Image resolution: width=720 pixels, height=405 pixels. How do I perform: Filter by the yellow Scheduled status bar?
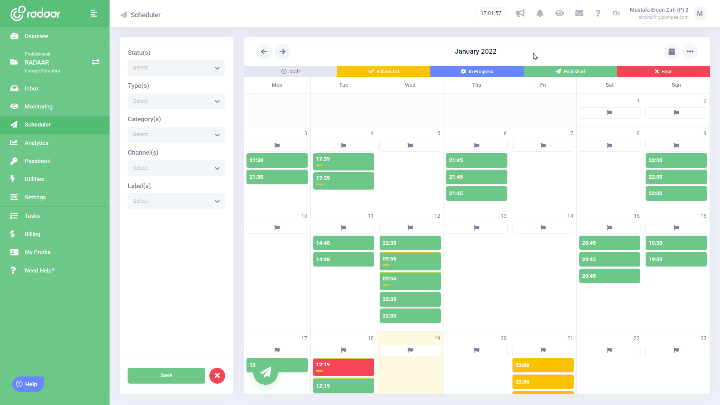click(x=383, y=72)
